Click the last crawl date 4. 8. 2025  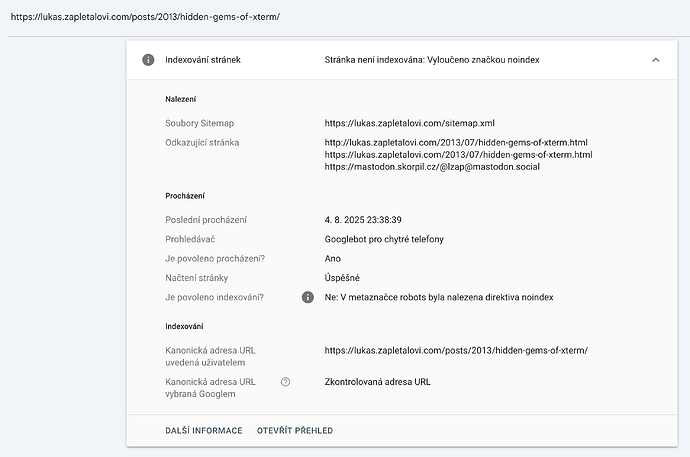363,220
